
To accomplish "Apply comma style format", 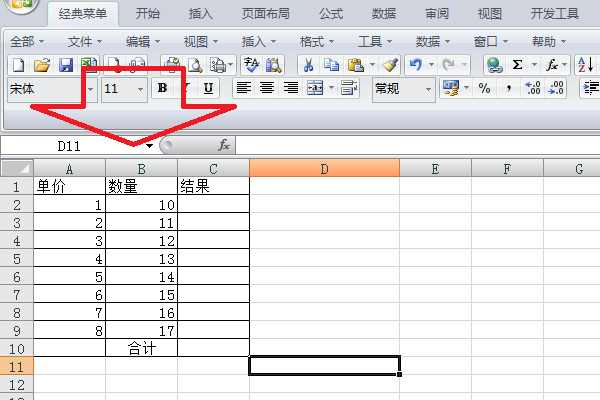I will [509, 88].
